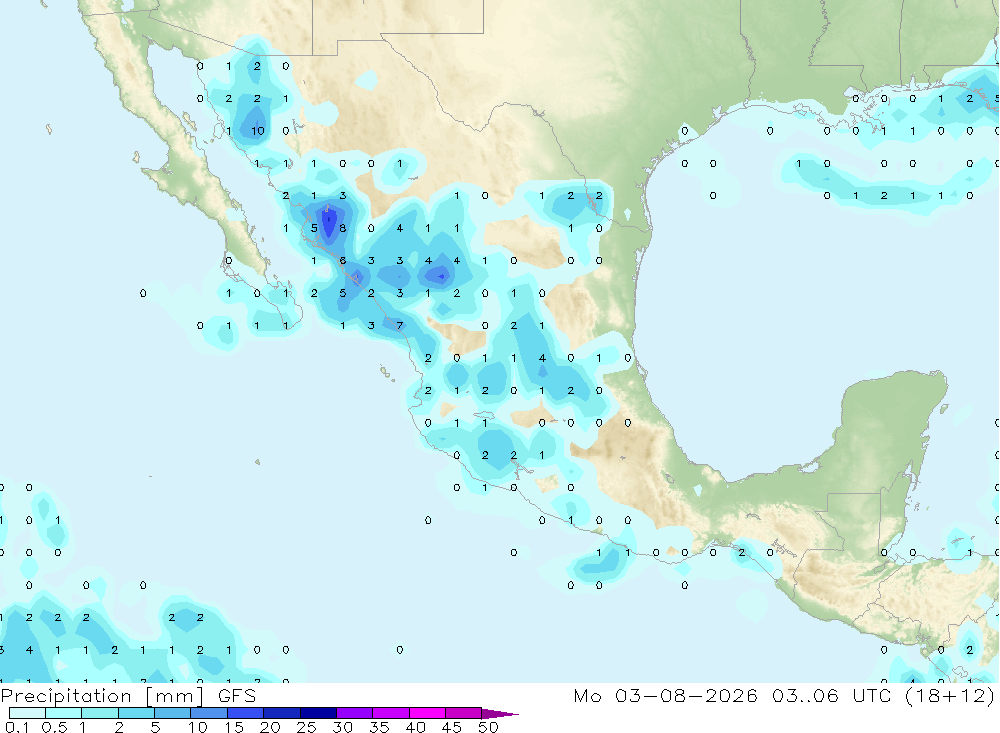Image resolution: width=1000 pixels, height=733 pixels.
Task: Click the "Precipitation [mm]" title text
Action: [x=101, y=696]
